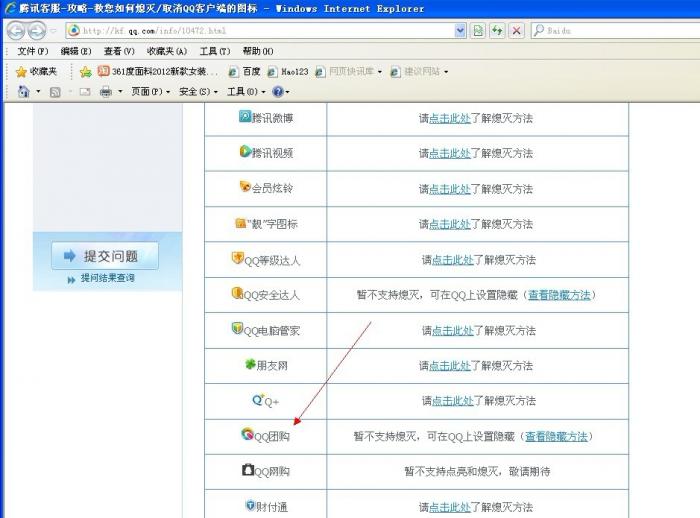Click 点击此处 link in 会员炫铃 row
Image resolution: width=700 pixels, height=518 pixels.
pos(450,189)
